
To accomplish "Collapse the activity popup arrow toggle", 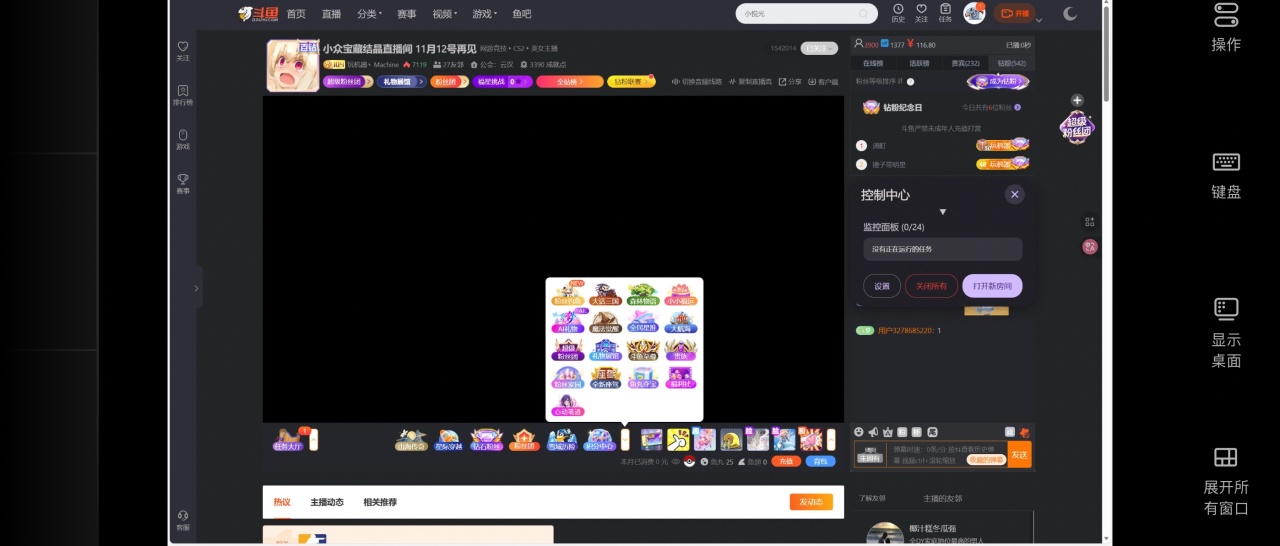I will coord(625,439).
